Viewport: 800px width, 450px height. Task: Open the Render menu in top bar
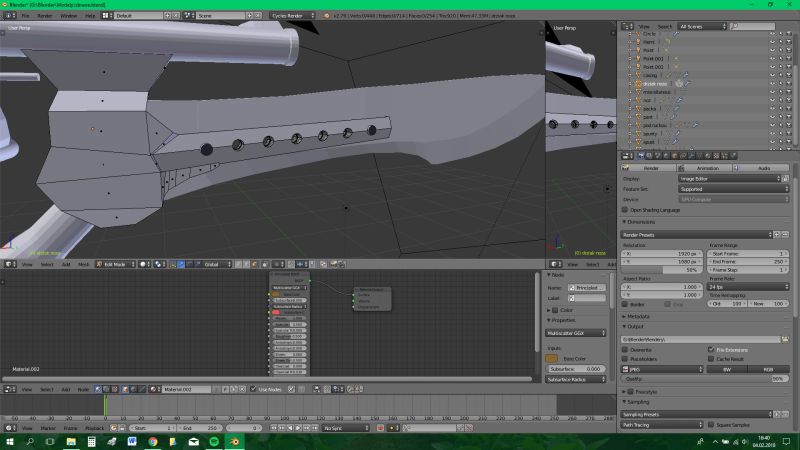click(x=44, y=16)
